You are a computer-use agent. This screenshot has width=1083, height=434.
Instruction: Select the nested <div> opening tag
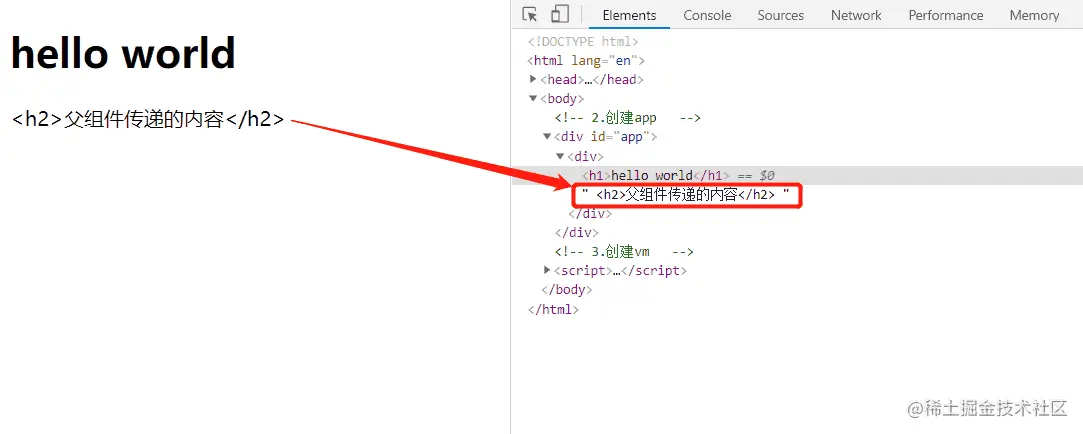(586, 156)
